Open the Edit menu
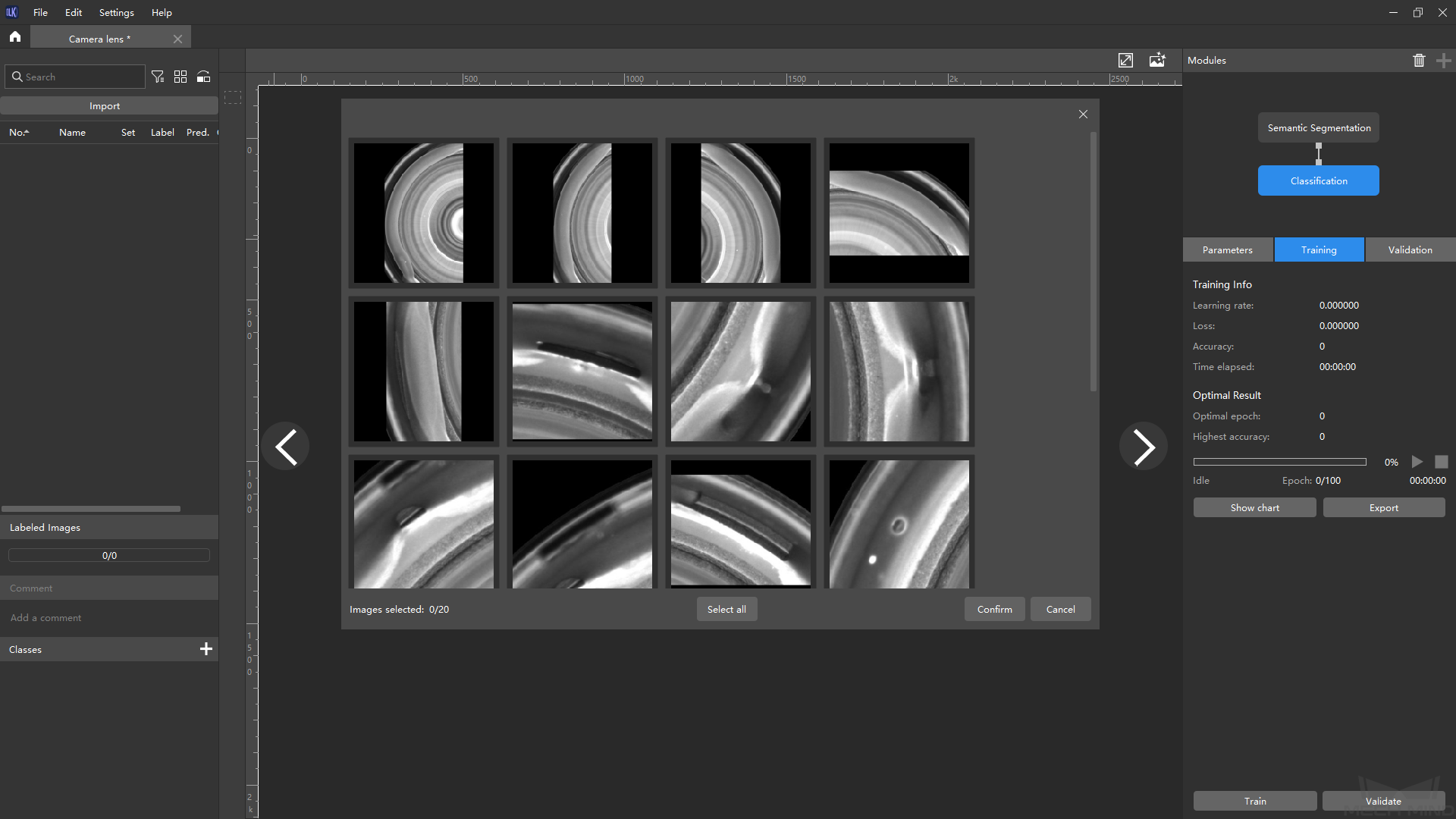The width and height of the screenshot is (1456, 819). (74, 12)
